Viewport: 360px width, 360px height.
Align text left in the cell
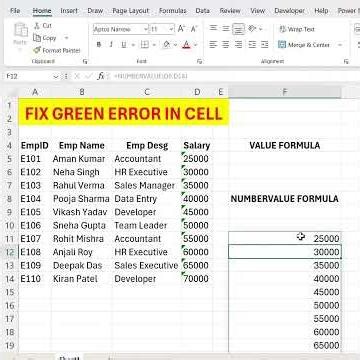(x=213, y=45)
